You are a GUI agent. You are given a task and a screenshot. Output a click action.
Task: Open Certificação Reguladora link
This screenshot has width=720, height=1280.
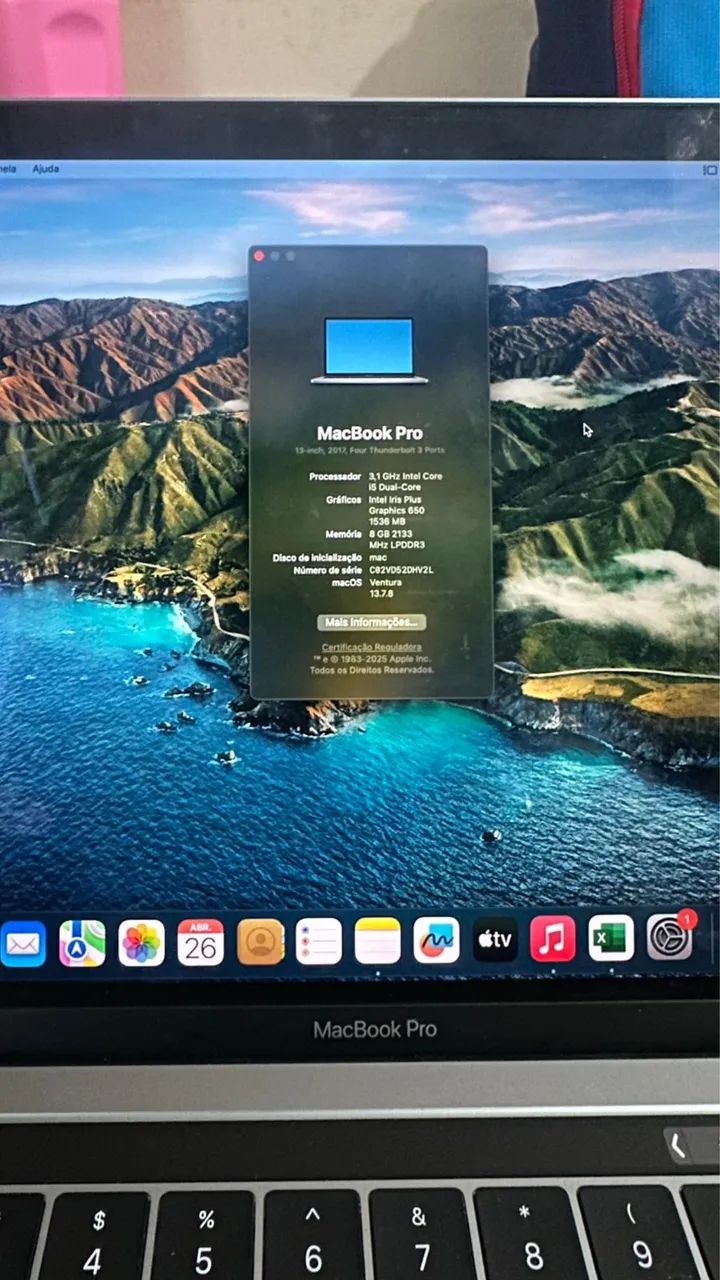click(x=371, y=647)
